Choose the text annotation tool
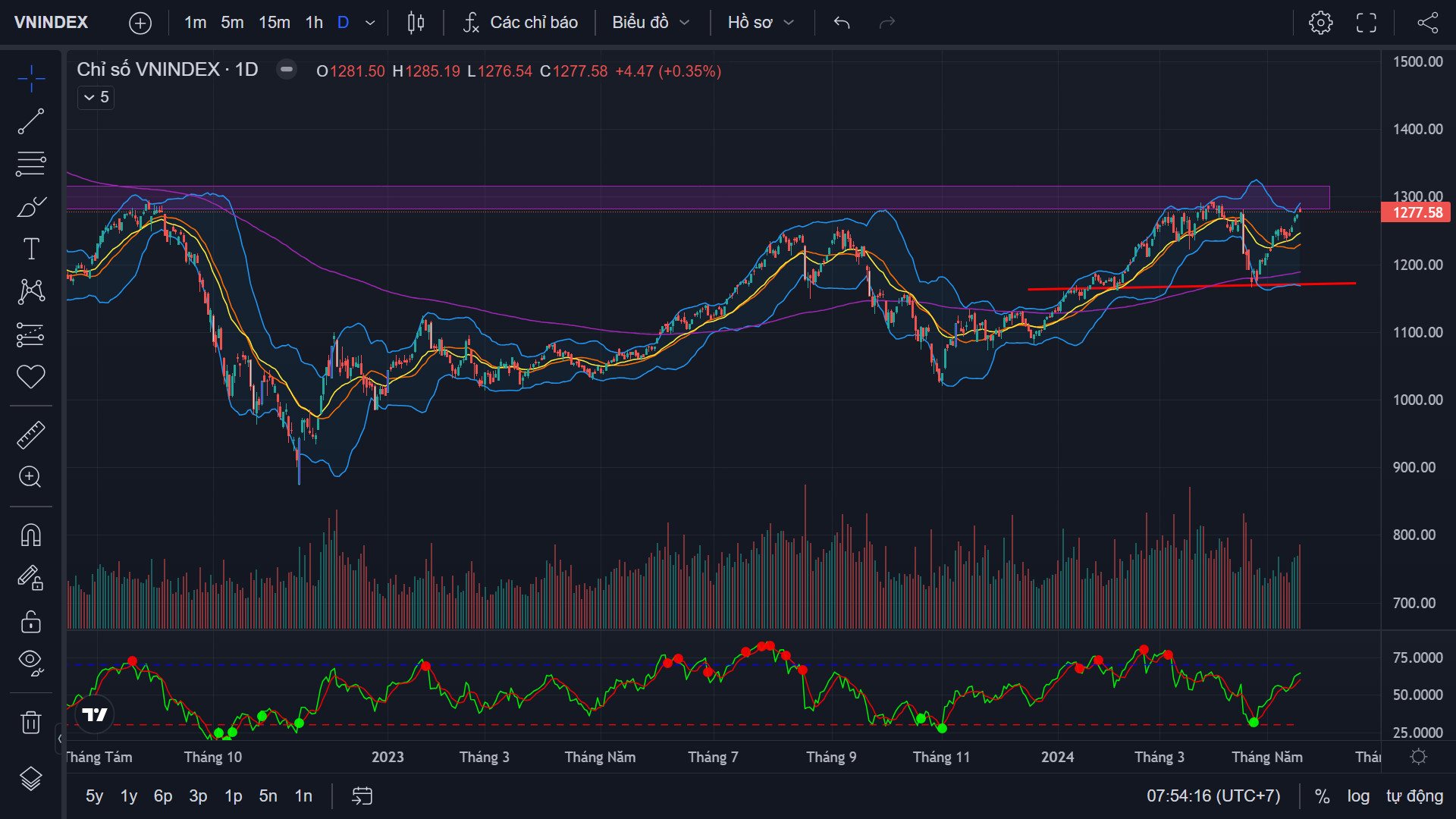 pos(31,249)
